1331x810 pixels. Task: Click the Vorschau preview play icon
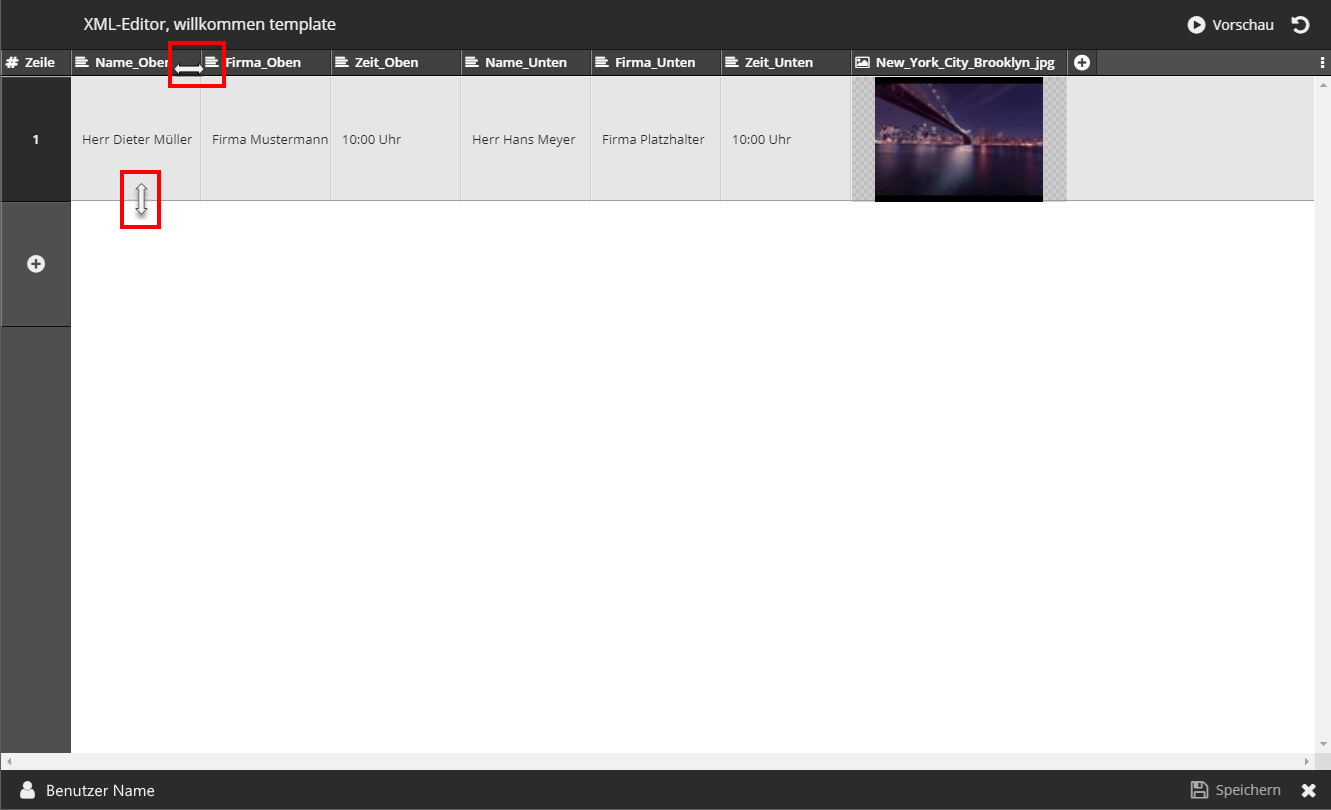click(x=1196, y=25)
